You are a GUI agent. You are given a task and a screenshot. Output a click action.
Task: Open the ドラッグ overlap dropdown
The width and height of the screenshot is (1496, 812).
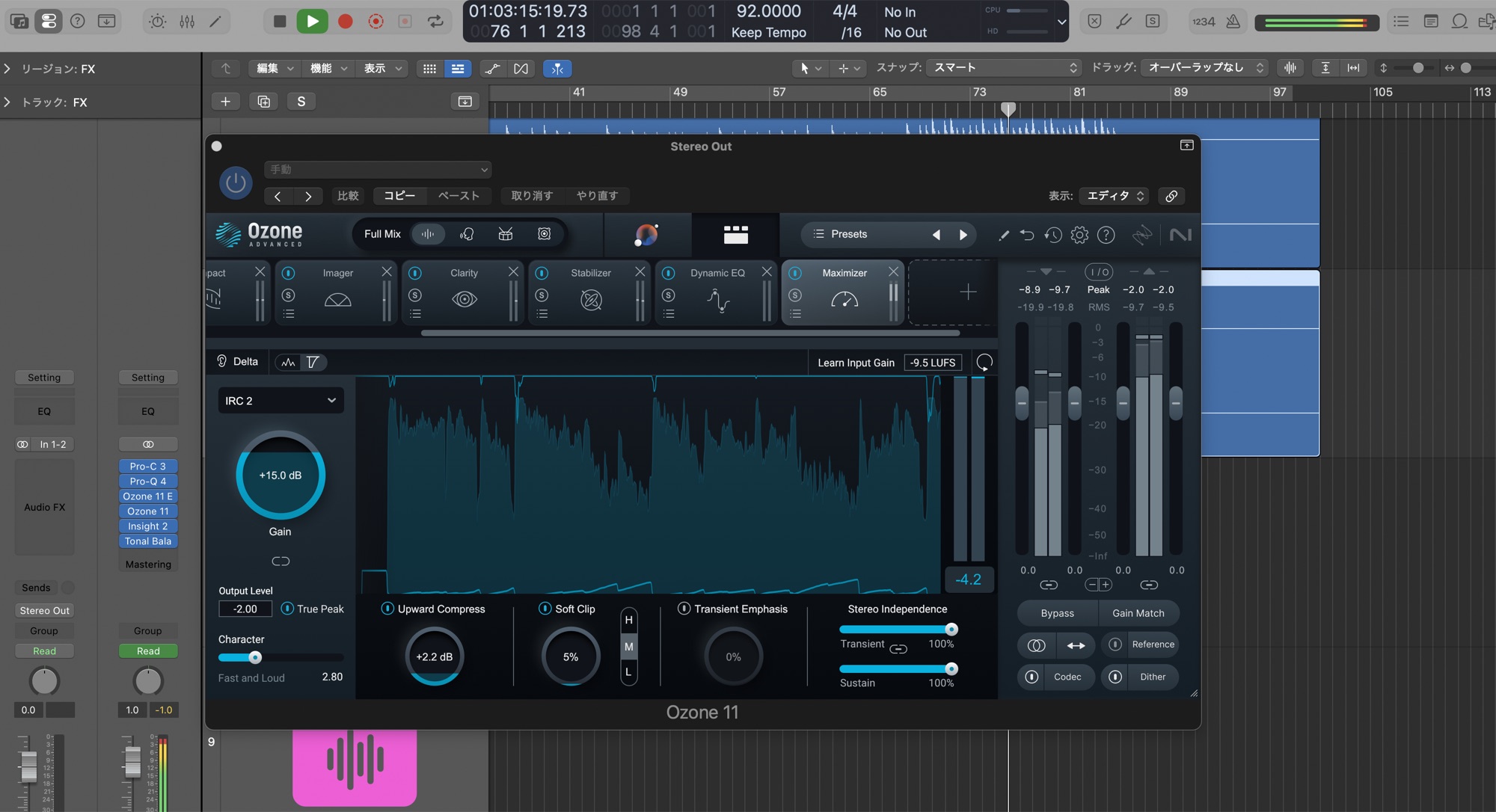coord(1204,67)
